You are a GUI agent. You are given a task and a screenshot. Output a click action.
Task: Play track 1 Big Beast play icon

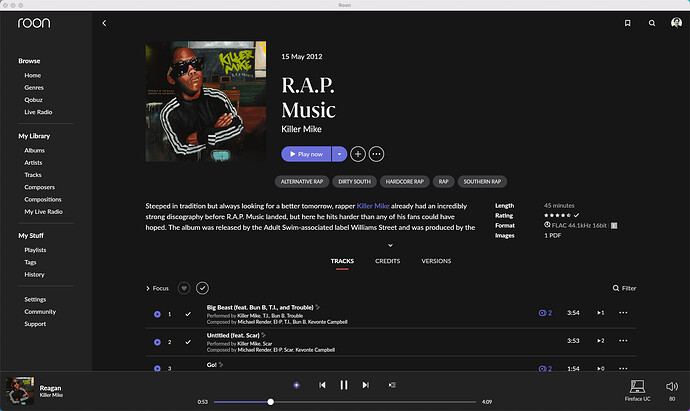(x=157, y=314)
